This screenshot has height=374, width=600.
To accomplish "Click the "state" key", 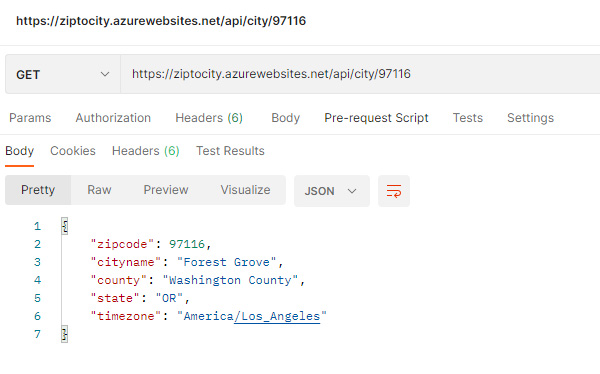I will point(115,298).
